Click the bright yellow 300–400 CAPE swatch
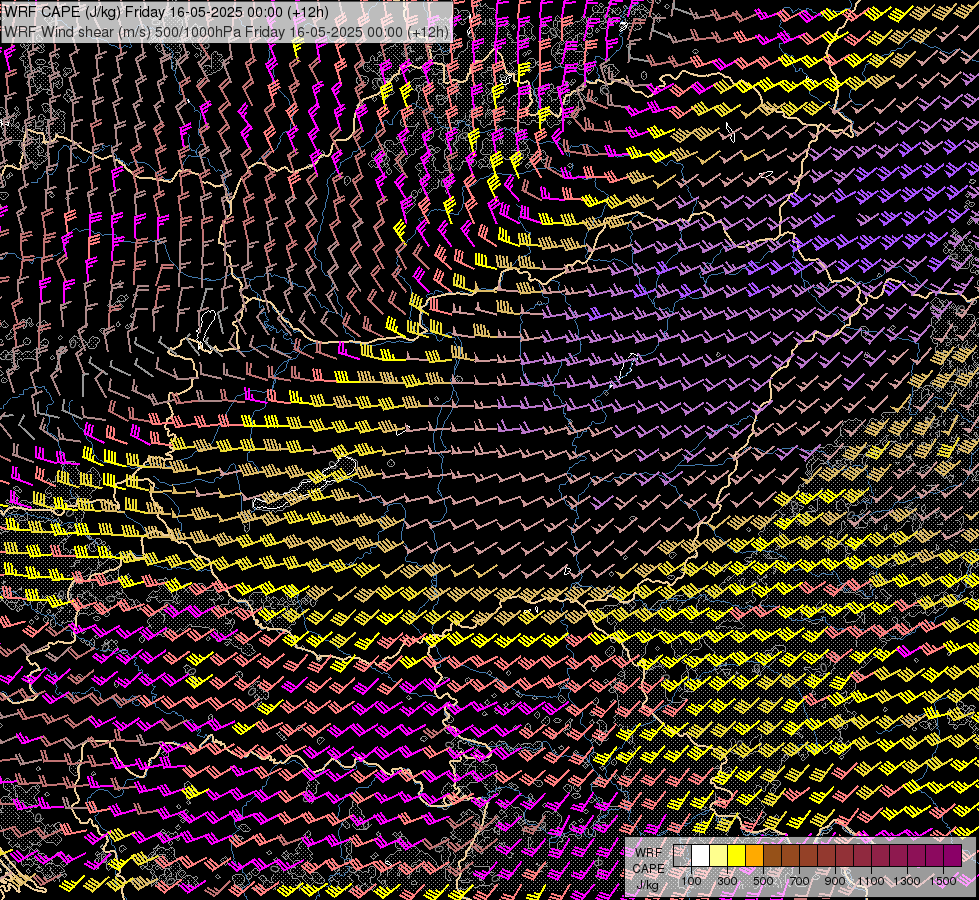Image resolution: width=979 pixels, height=900 pixels. coord(737,856)
